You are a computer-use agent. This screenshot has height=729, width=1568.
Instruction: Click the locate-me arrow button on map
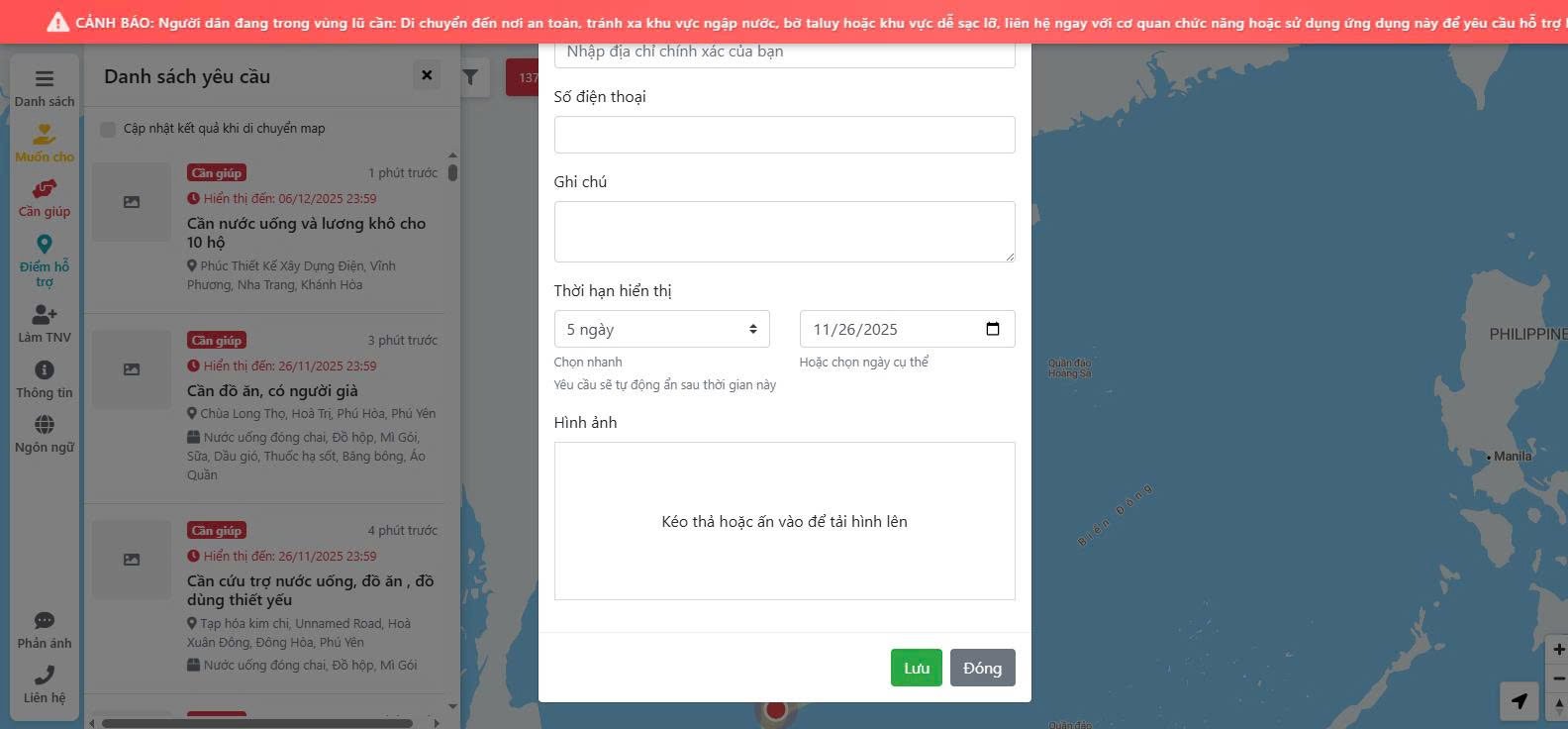coord(1519,701)
